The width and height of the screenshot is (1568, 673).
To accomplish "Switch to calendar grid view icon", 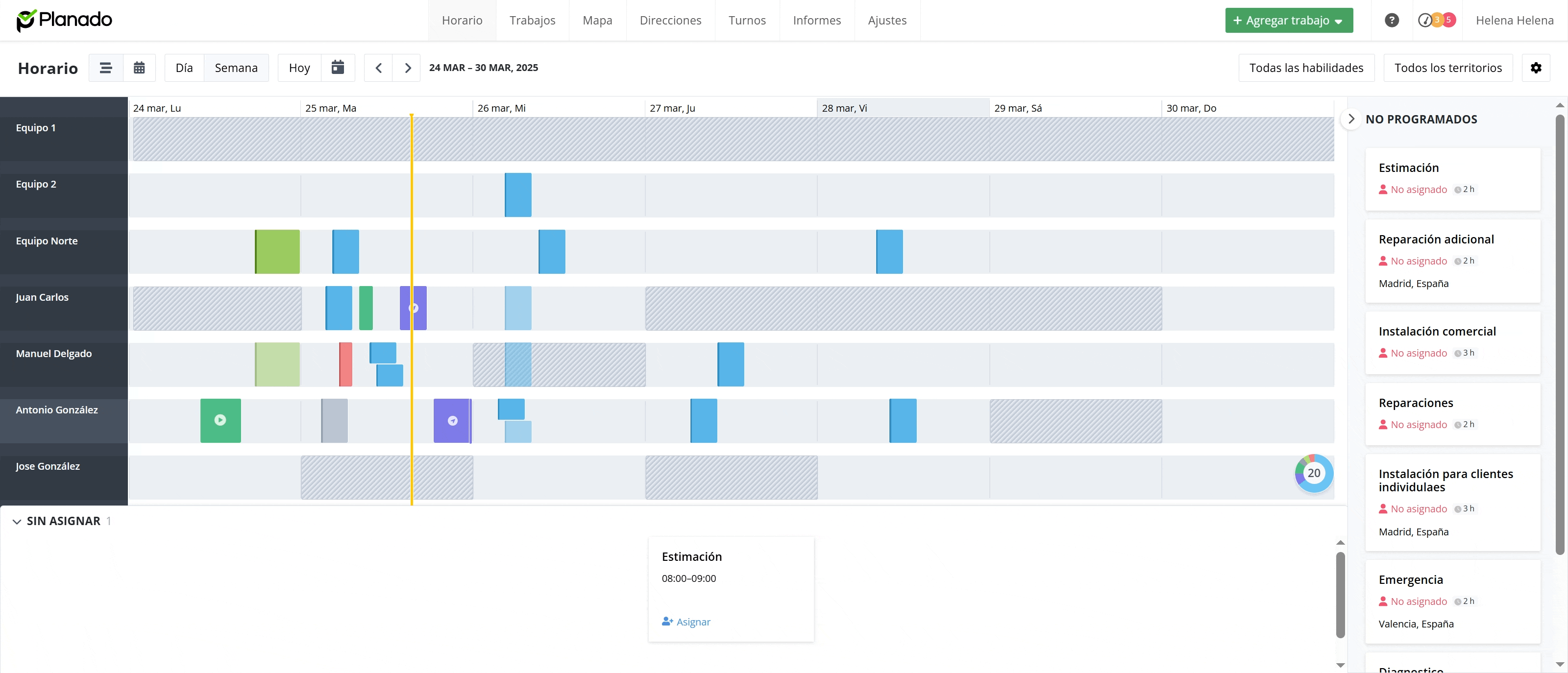I will [x=139, y=68].
